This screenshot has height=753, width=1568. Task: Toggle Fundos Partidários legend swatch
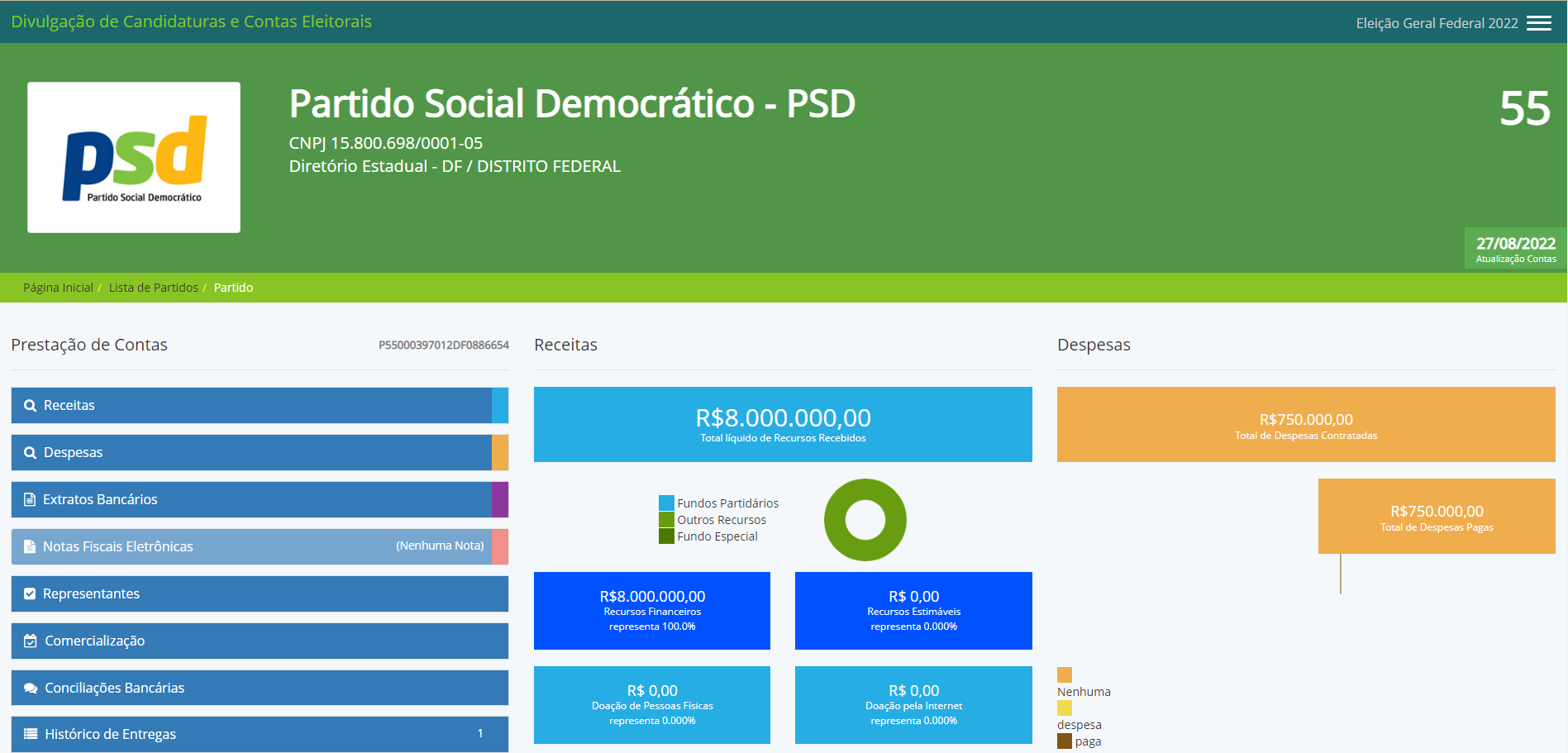point(666,503)
